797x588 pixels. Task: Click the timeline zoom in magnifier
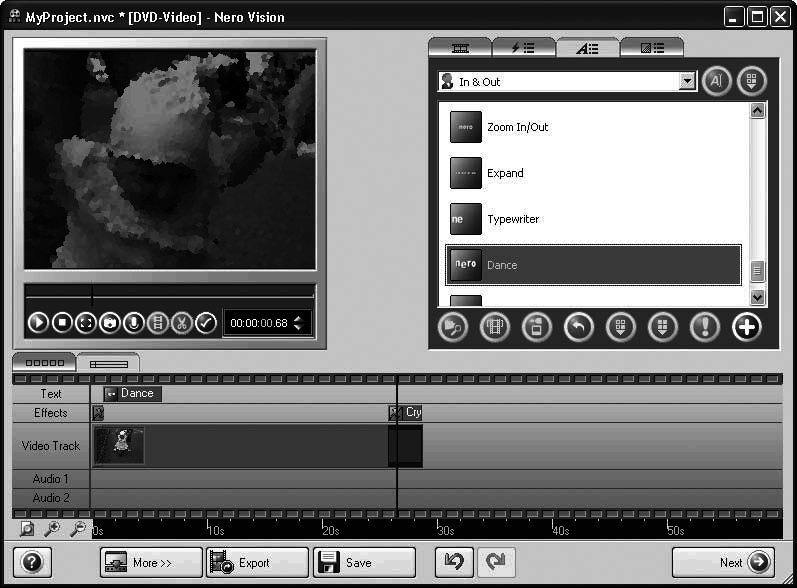(x=51, y=530)
